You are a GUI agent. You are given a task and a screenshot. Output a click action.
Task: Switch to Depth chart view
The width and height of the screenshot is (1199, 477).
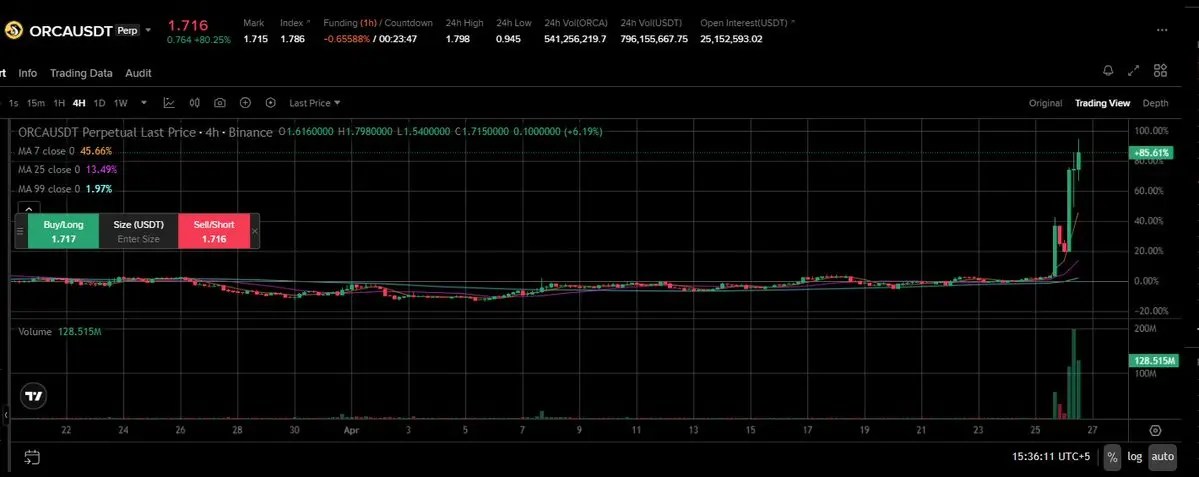click(x=1155, y=103)
